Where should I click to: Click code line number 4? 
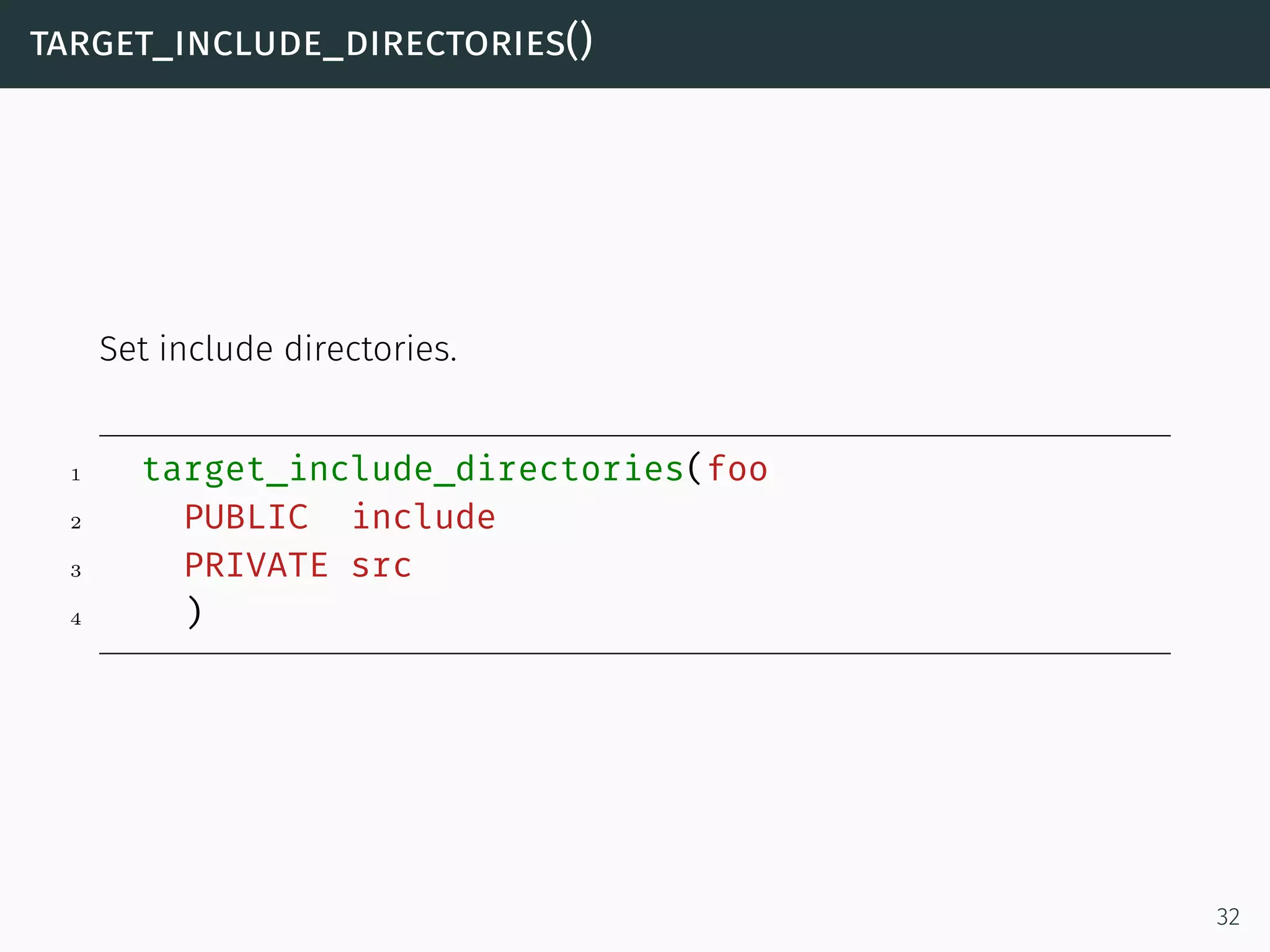pos(76,619)
